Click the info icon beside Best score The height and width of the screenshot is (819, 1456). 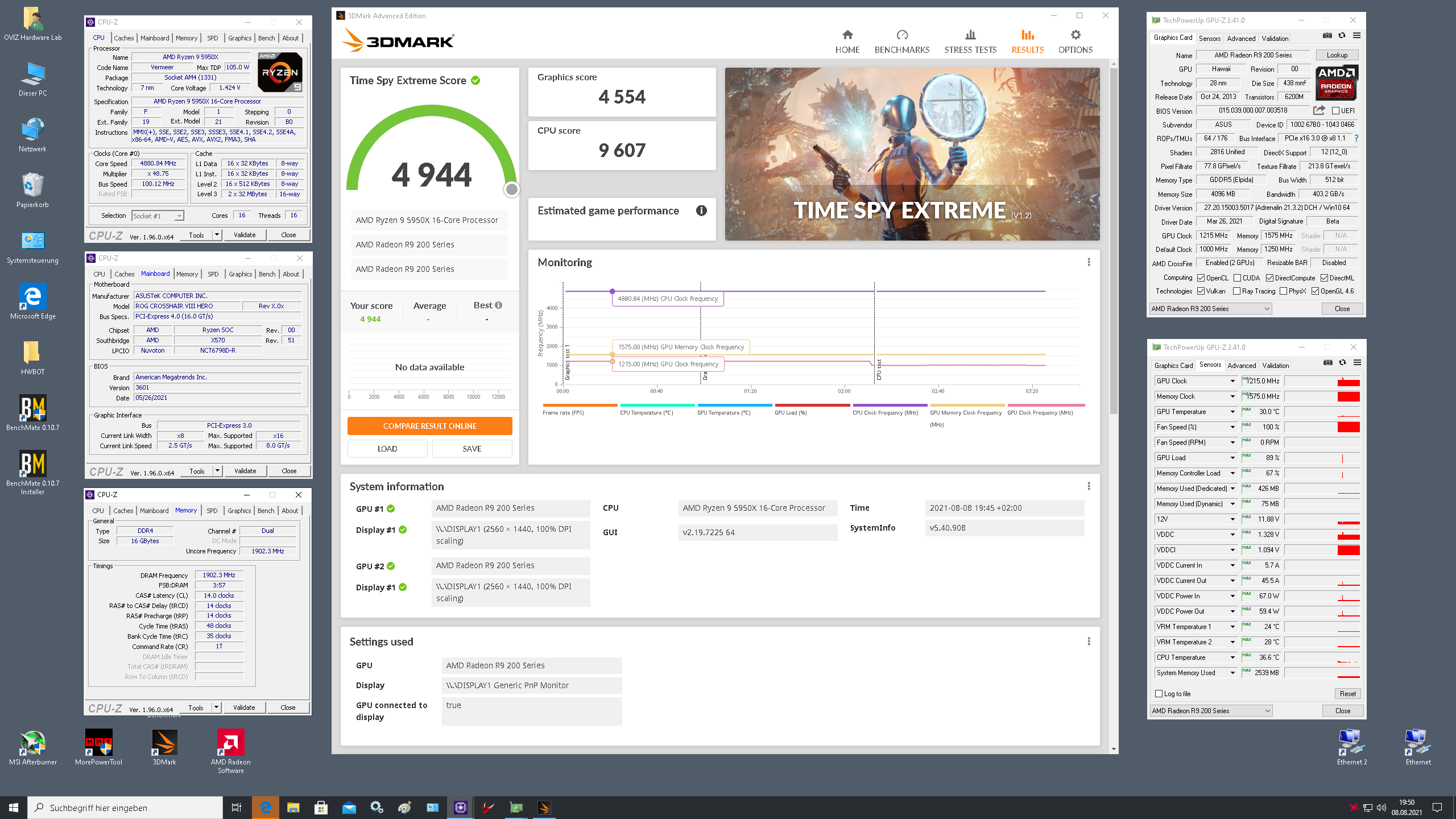coord(499,305)
